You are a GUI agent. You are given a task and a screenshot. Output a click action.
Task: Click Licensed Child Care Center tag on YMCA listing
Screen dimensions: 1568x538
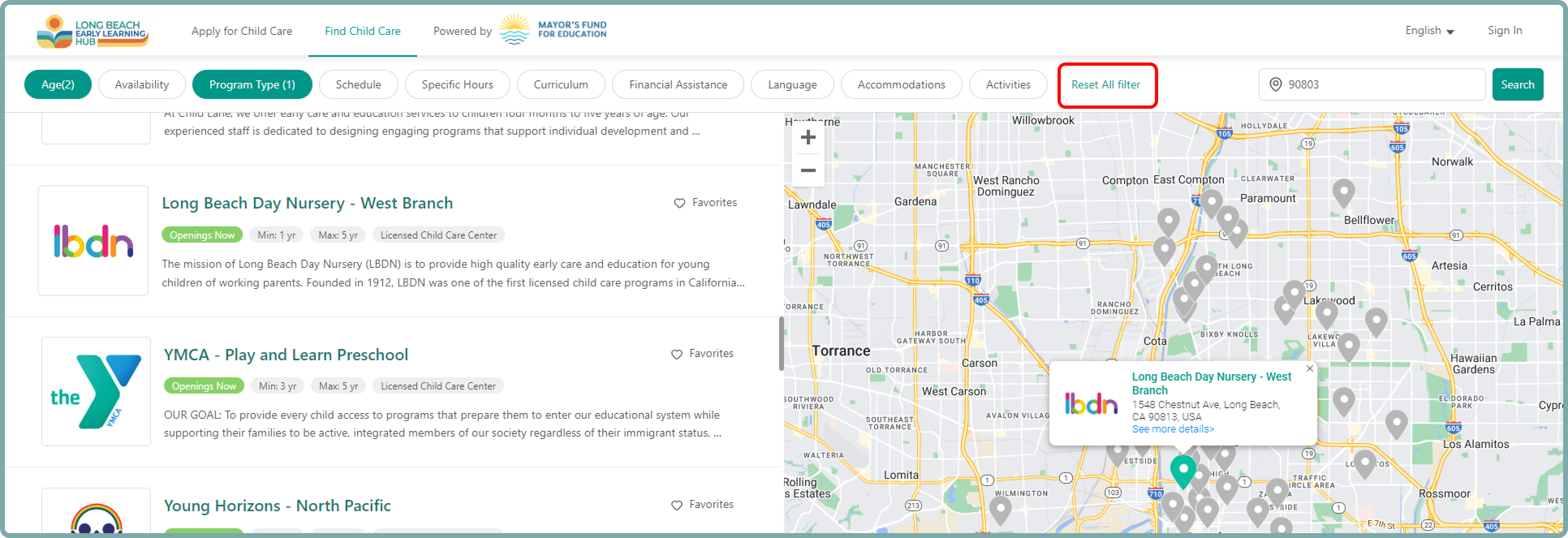coord(437,386)
